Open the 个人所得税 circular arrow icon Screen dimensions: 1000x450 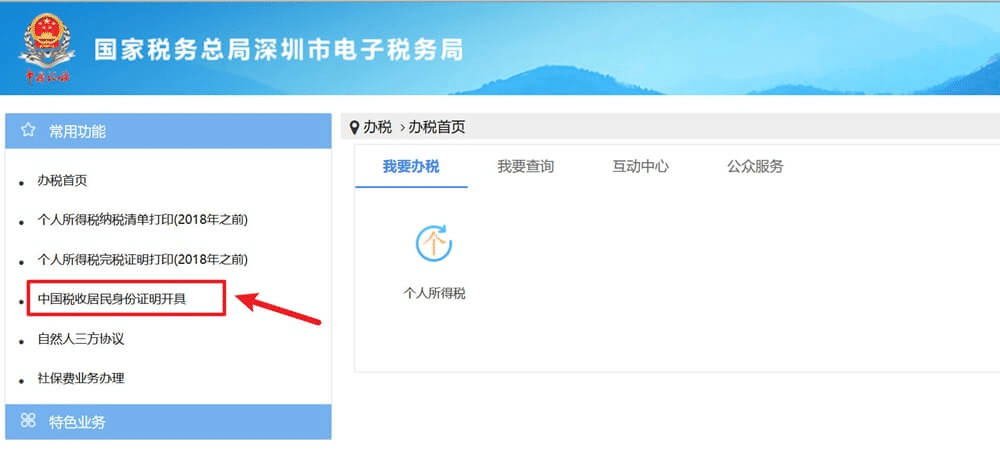click(434, 242)
